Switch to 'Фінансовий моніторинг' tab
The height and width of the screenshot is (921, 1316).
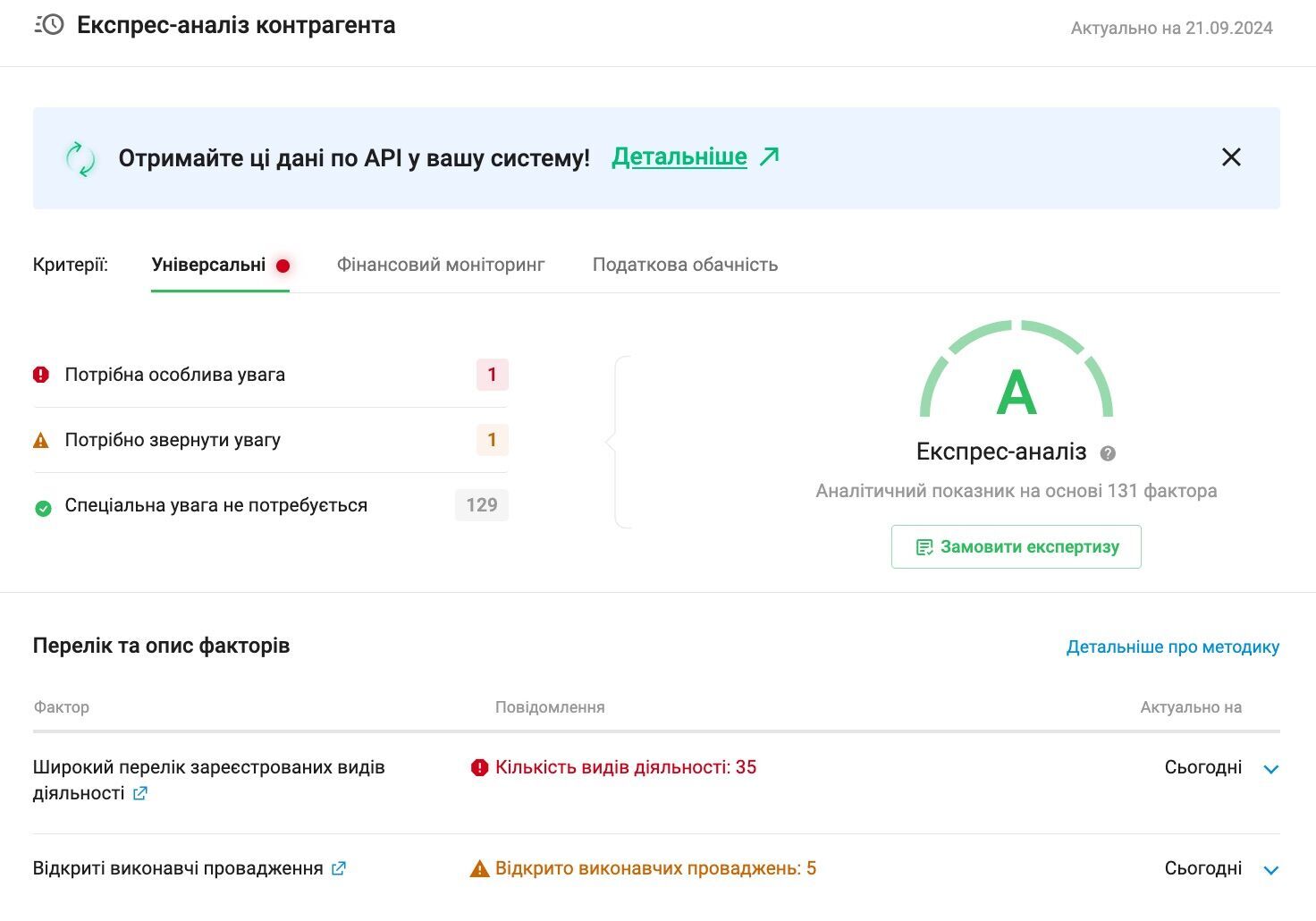(441, 265)
